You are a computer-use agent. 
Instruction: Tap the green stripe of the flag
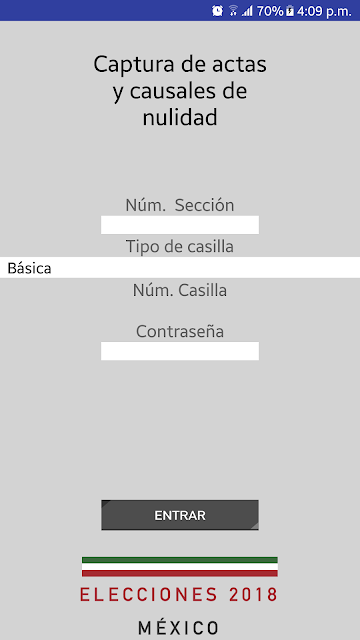[x=180, y=560]
